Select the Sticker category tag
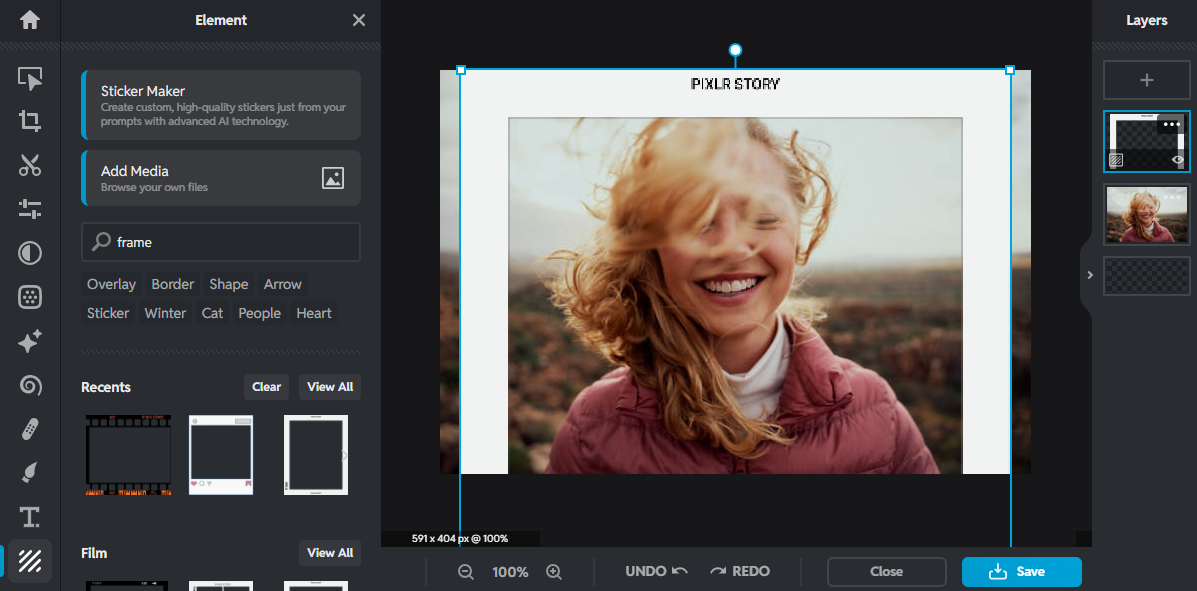The image size is (1197, 591). [108, 313]
